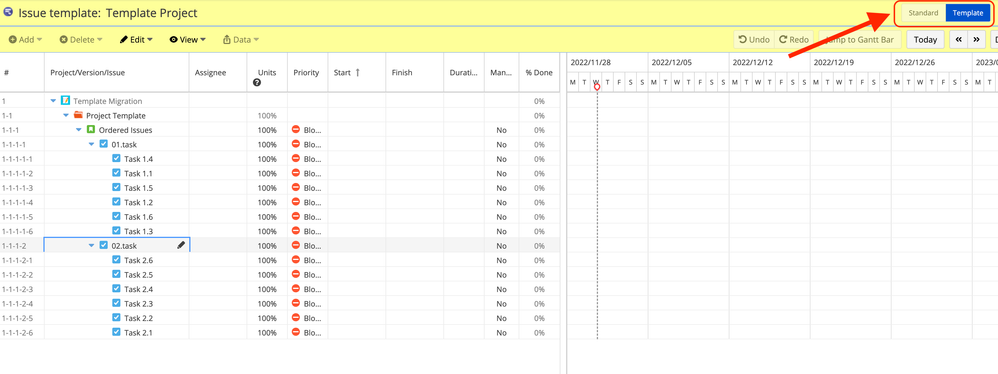This screenshot has width=998, height=374.
Task: Click the task type icon of Task 1.1
Action: pyautogui.click(x=116, y=173)
